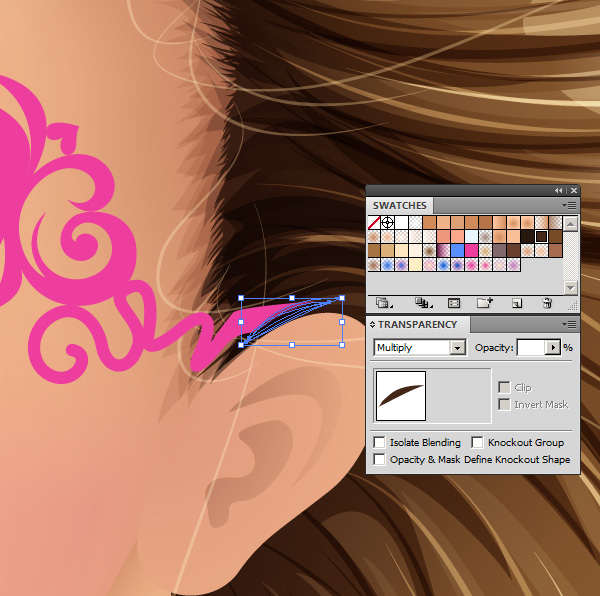Check Opacity & Mask Define Knockout Shape
This screenshot has height=596, width=600.
tap(379, 459)
